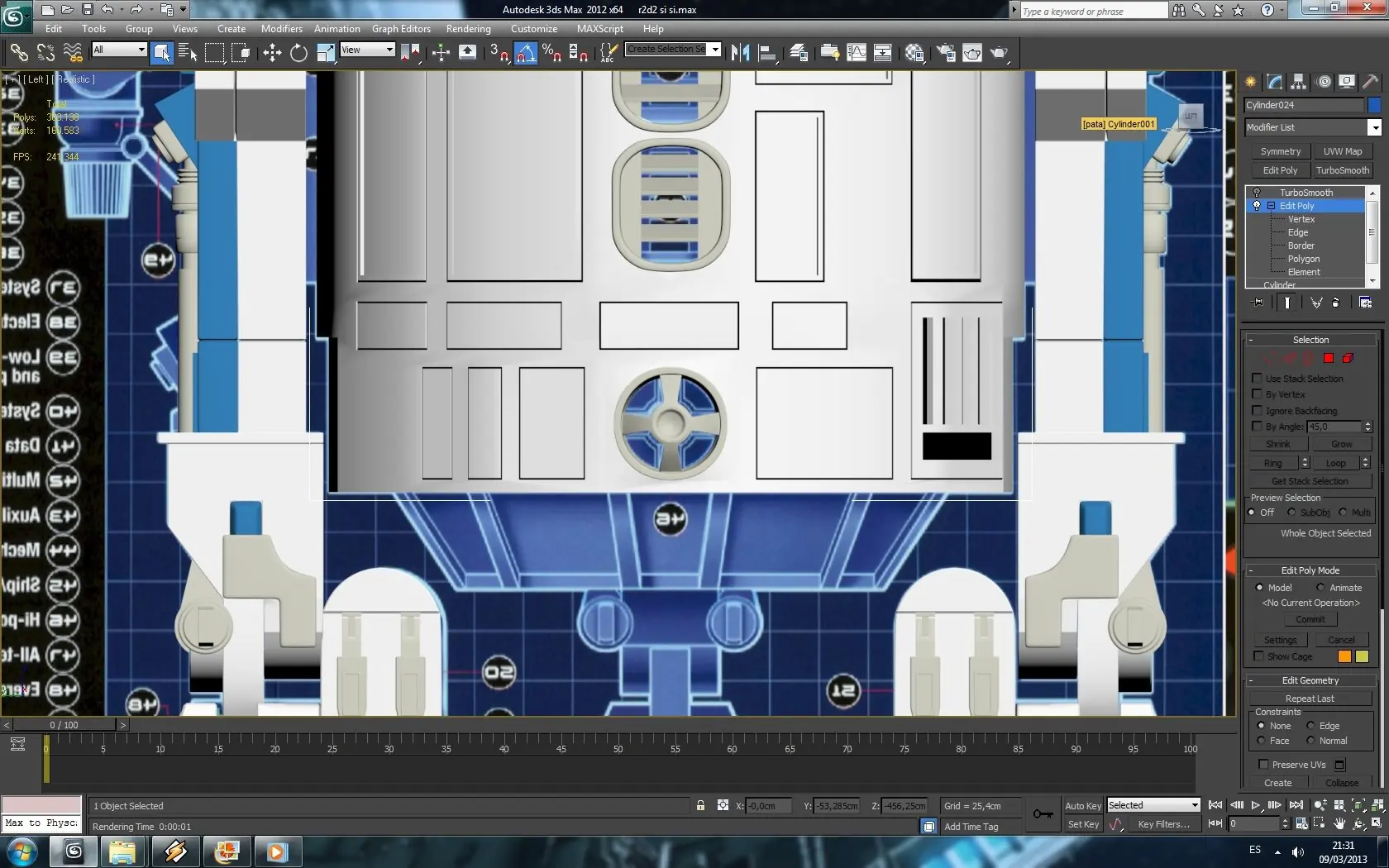
Task: Enable the By Vertex checkbox
Action: coord(1258,394)
